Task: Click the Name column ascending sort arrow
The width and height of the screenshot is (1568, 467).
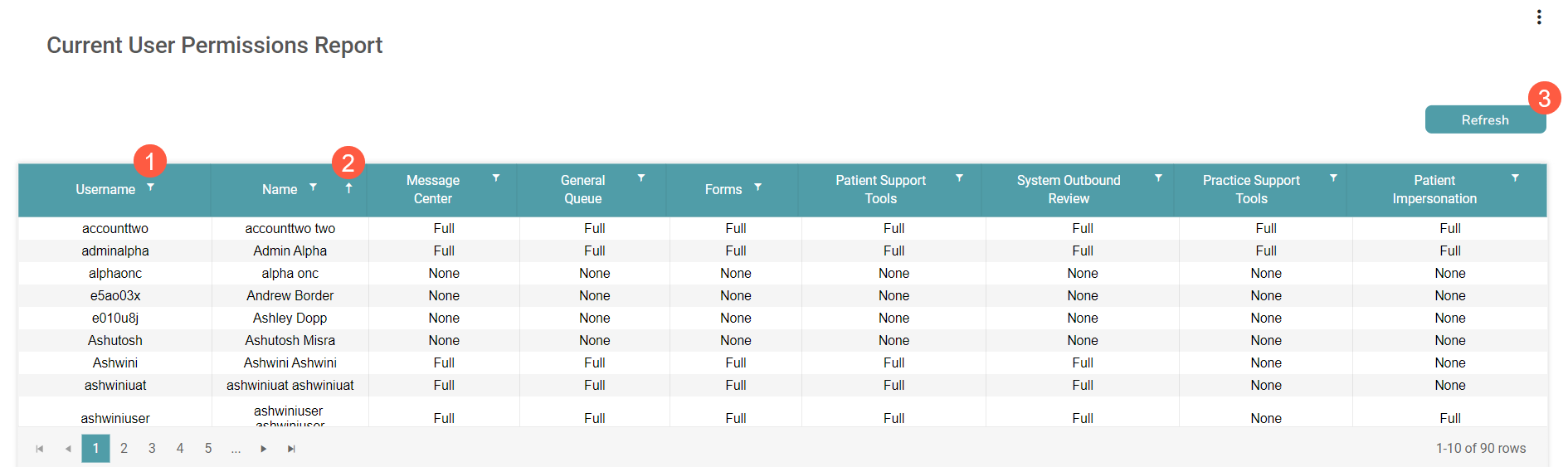Action: (348, 188)
